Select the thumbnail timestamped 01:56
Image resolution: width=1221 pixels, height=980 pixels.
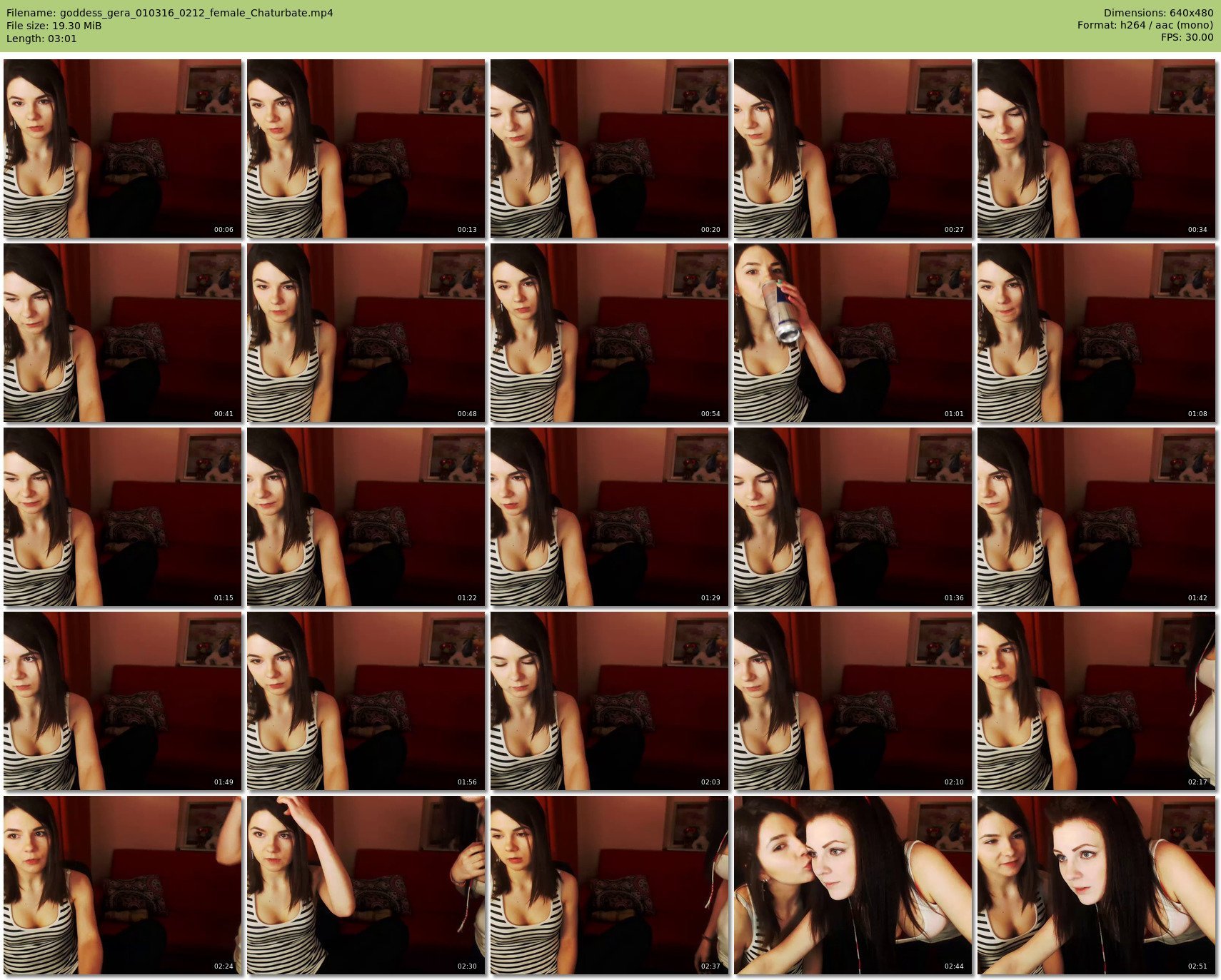pyautogui.click(x=366, y=701)
